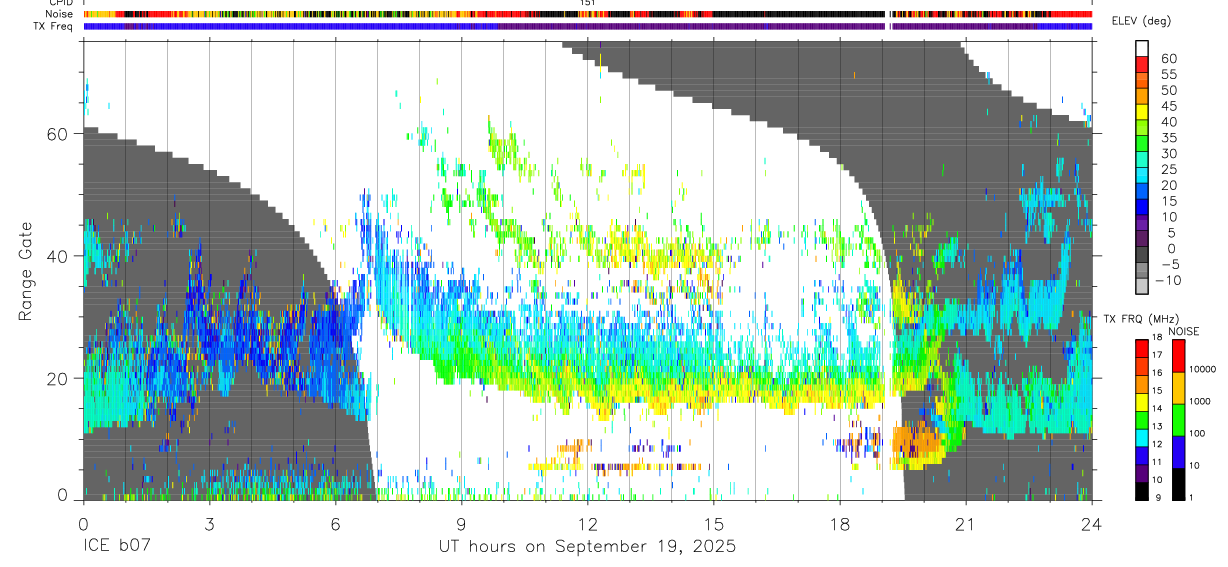
Task: Select the red swatch in TX FRQ colorbar
Action: [x=1142, y=349]
